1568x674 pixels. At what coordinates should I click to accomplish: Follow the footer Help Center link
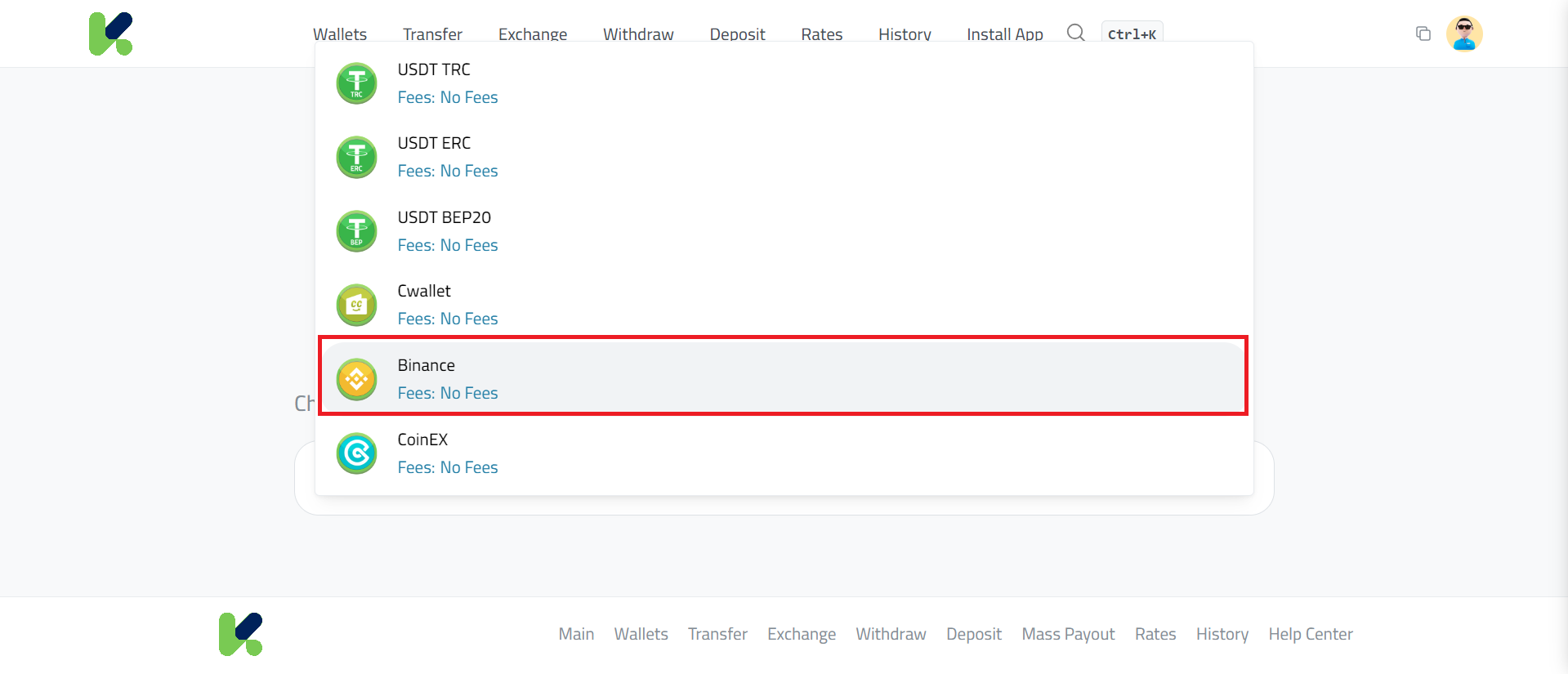pyautogui.click(x=1311, y=634)
